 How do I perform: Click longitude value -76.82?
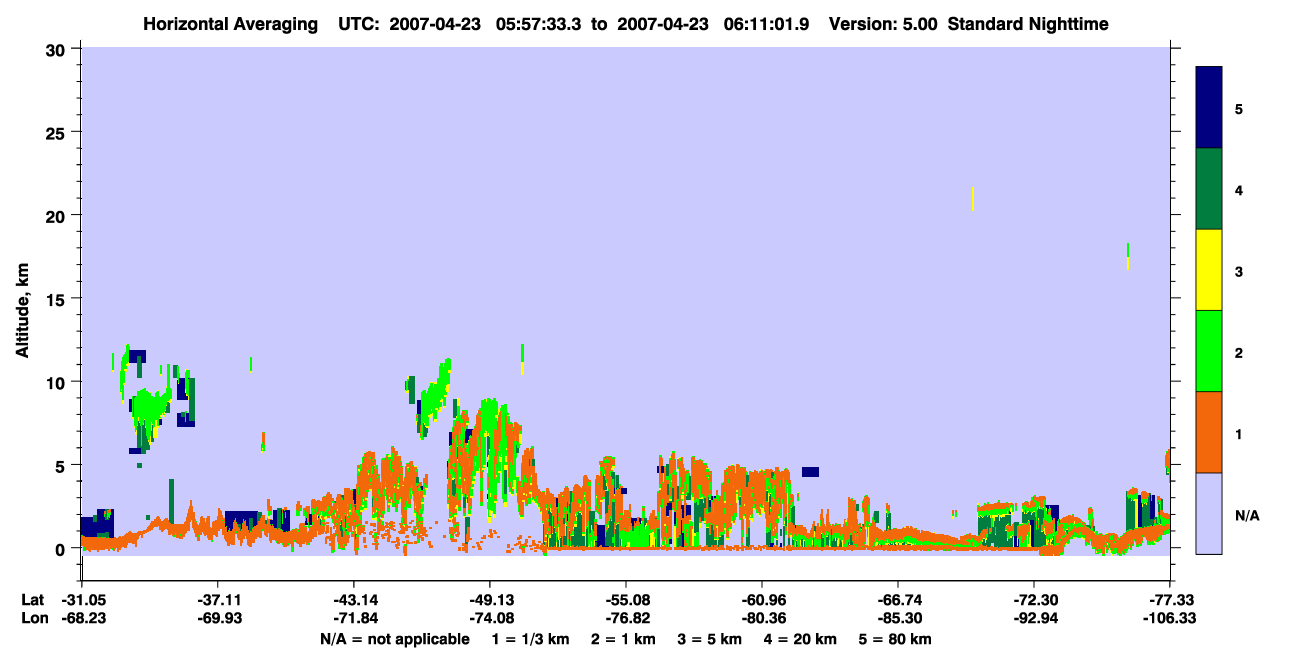625,619
